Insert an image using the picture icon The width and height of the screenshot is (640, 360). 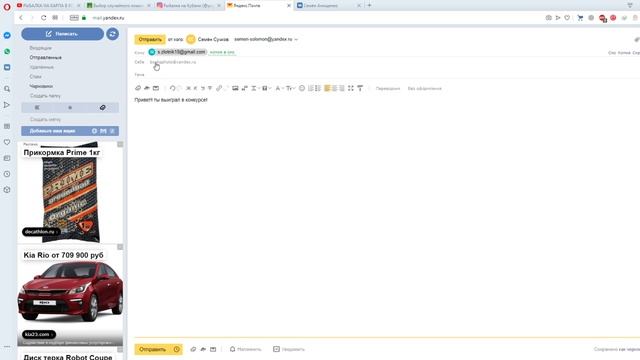click(x=235, y=88)
